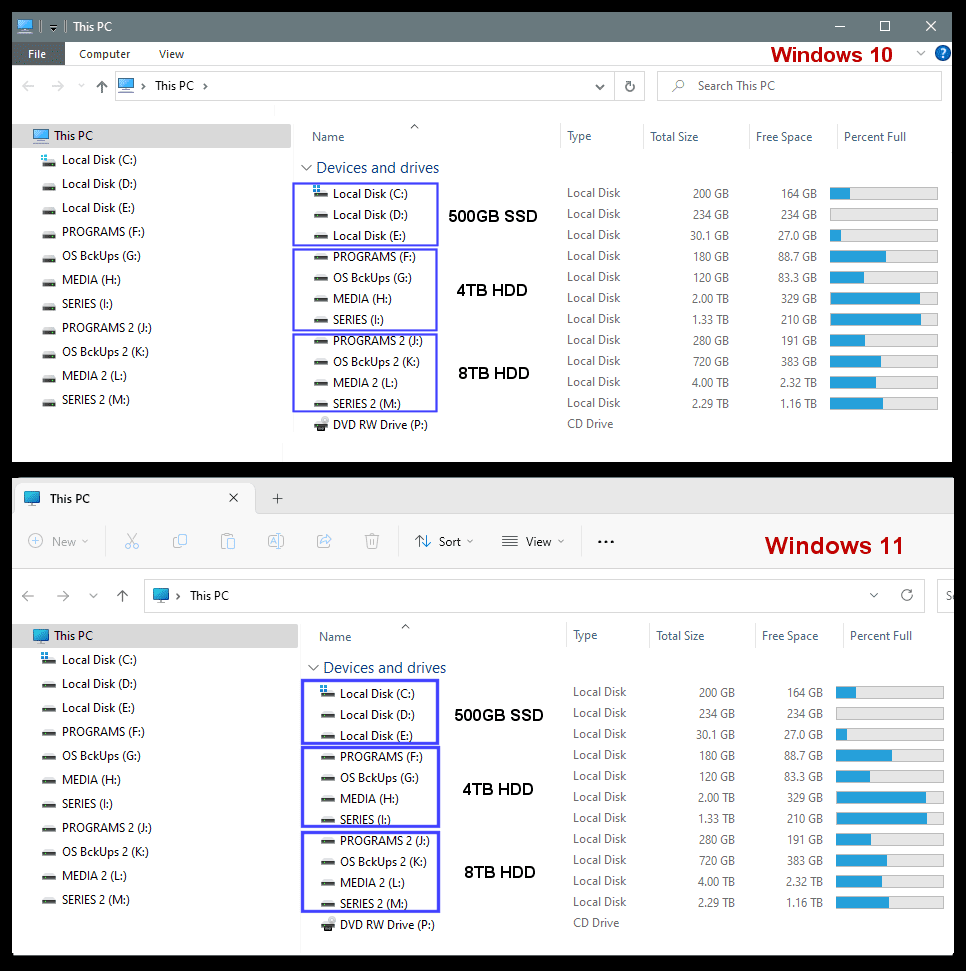This screenshot has height=971, width=966.
Task: Select the This PC tab in Windows 11
Action: [133, 498]
